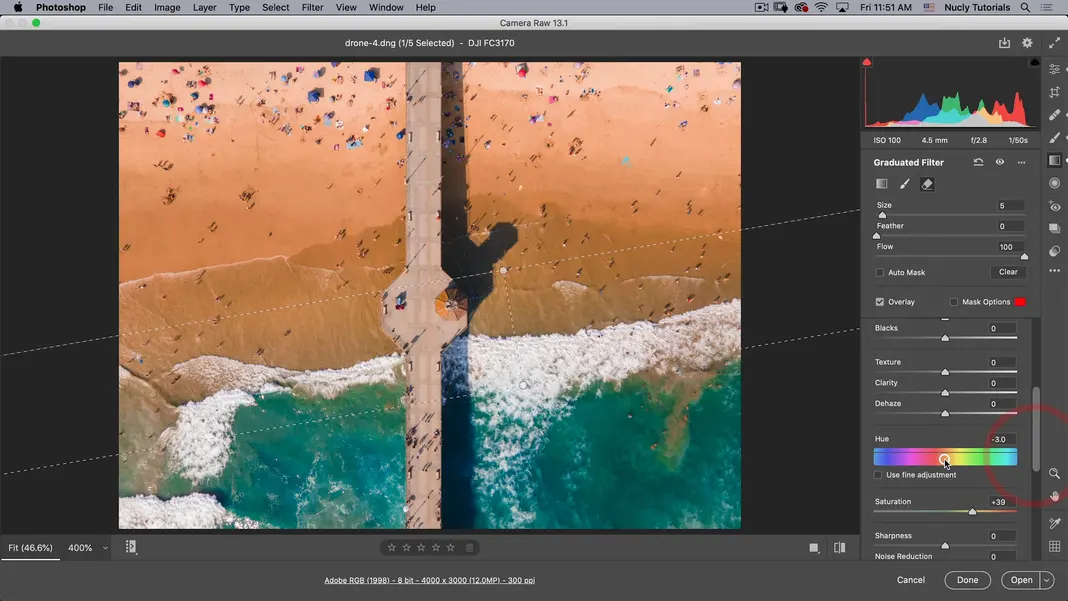Toggle before/after split view icon
Screen dimensions: 1068x601
pos(839,548)
